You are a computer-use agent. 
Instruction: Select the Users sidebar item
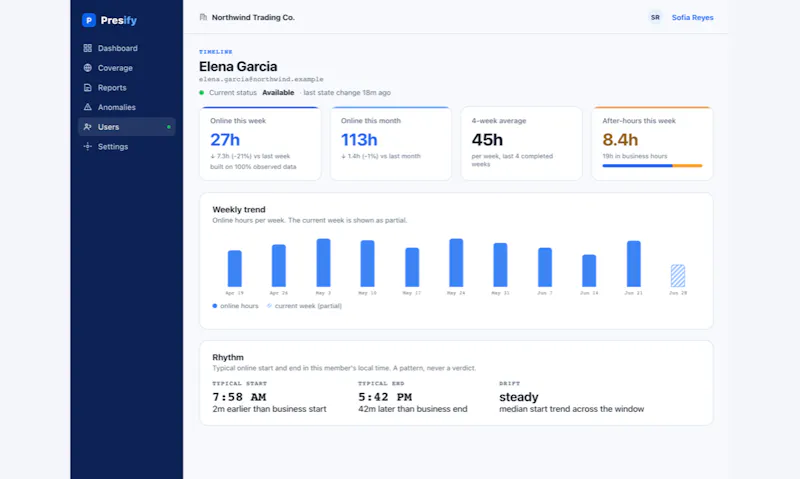127,127
